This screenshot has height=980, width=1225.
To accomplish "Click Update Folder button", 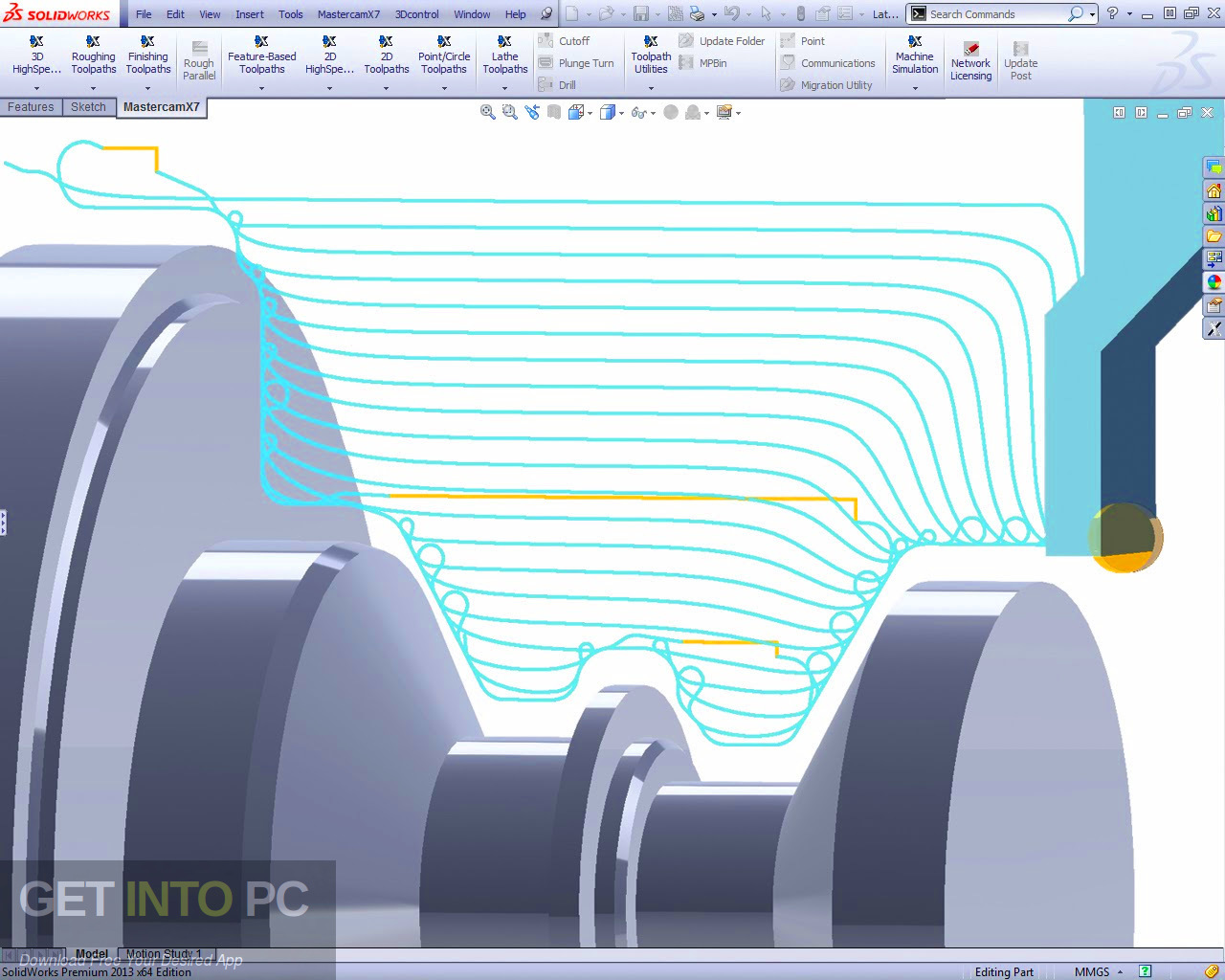I will [x=722, y=41].
